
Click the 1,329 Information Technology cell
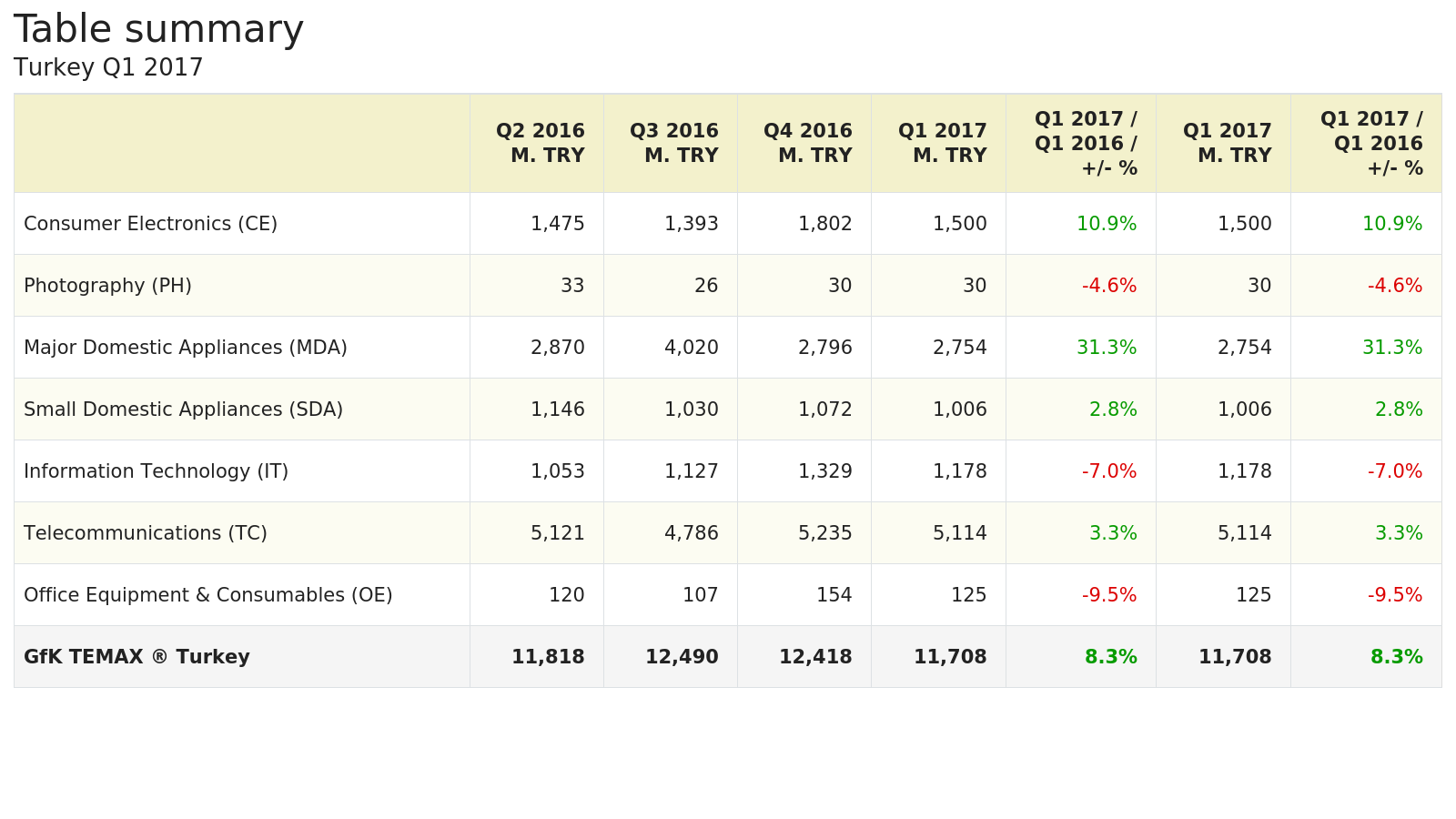pos(824,471)
